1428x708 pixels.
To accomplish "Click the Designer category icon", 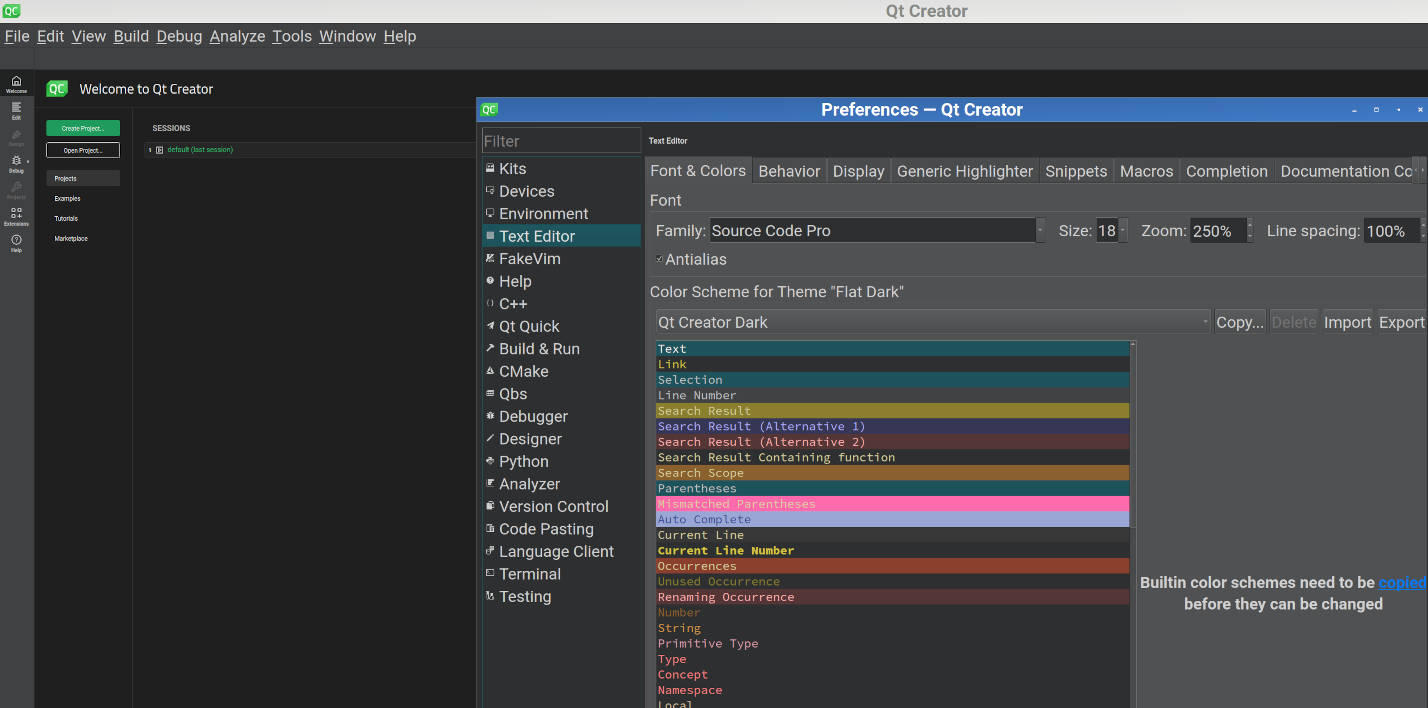I will pos(490,438).
